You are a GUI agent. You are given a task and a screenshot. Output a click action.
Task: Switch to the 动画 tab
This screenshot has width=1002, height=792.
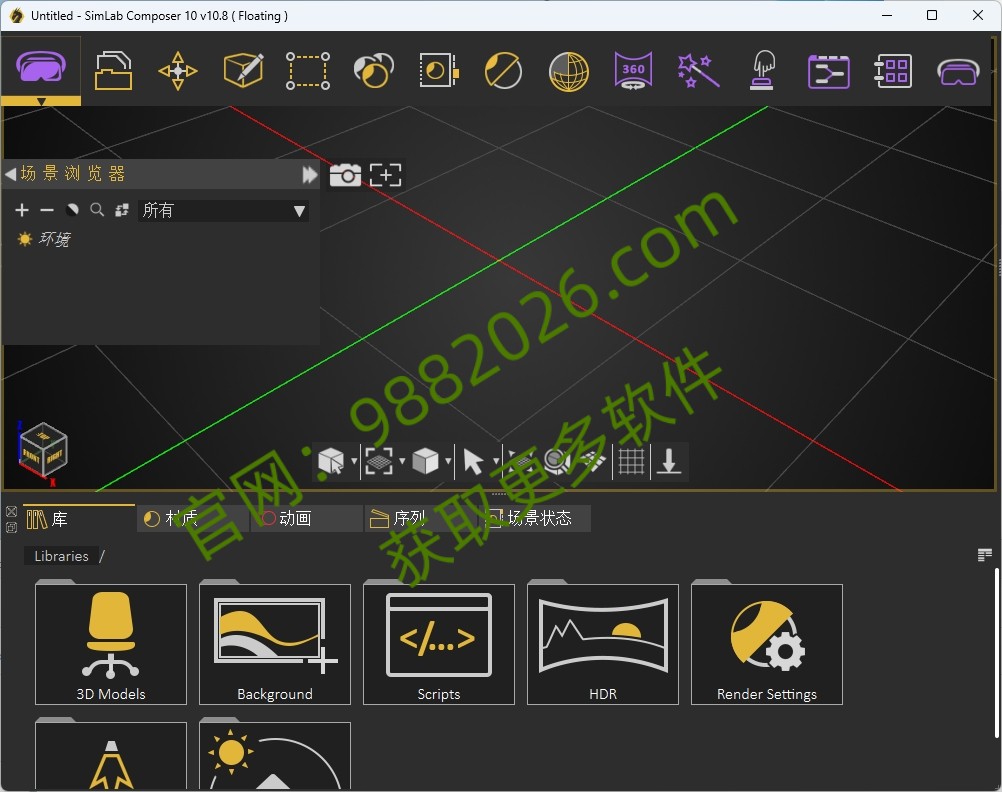(307, 518)
